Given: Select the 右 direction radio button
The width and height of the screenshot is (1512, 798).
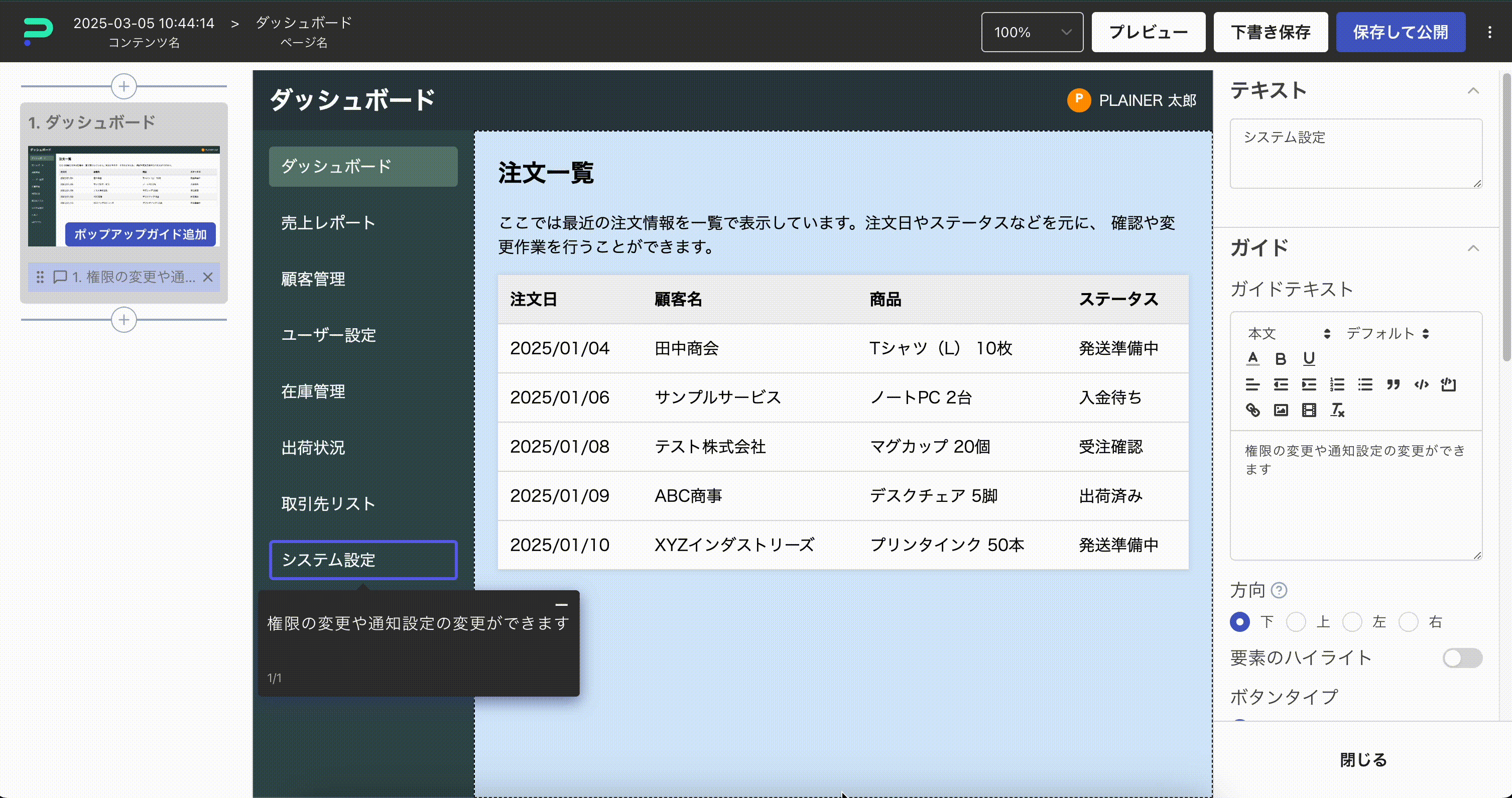Looking at the screenshot, I should 1409,622.
